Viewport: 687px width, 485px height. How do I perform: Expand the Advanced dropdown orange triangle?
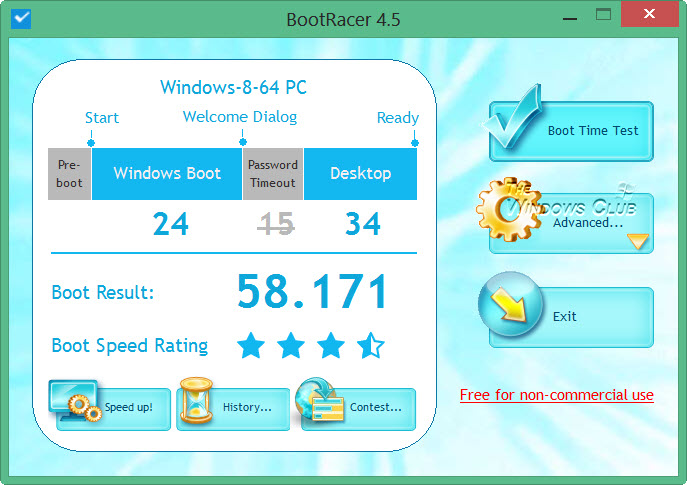pyautogui.click(x=637, y=241)
